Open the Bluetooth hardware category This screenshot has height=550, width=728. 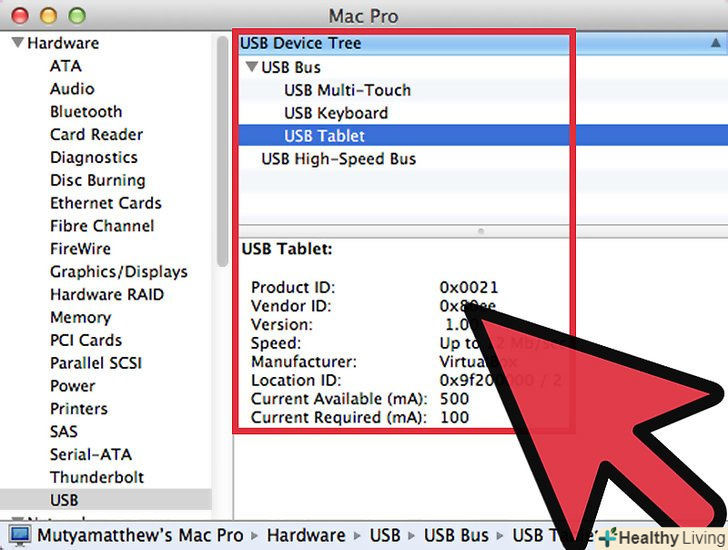86,111
